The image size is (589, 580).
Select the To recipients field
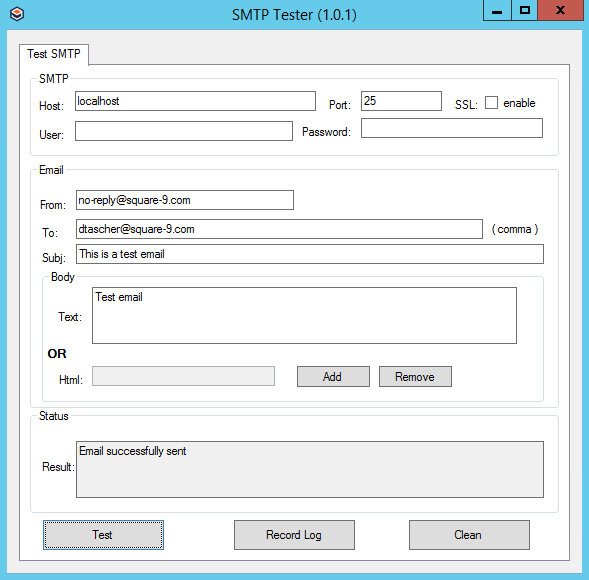click(x=279, y=229)
